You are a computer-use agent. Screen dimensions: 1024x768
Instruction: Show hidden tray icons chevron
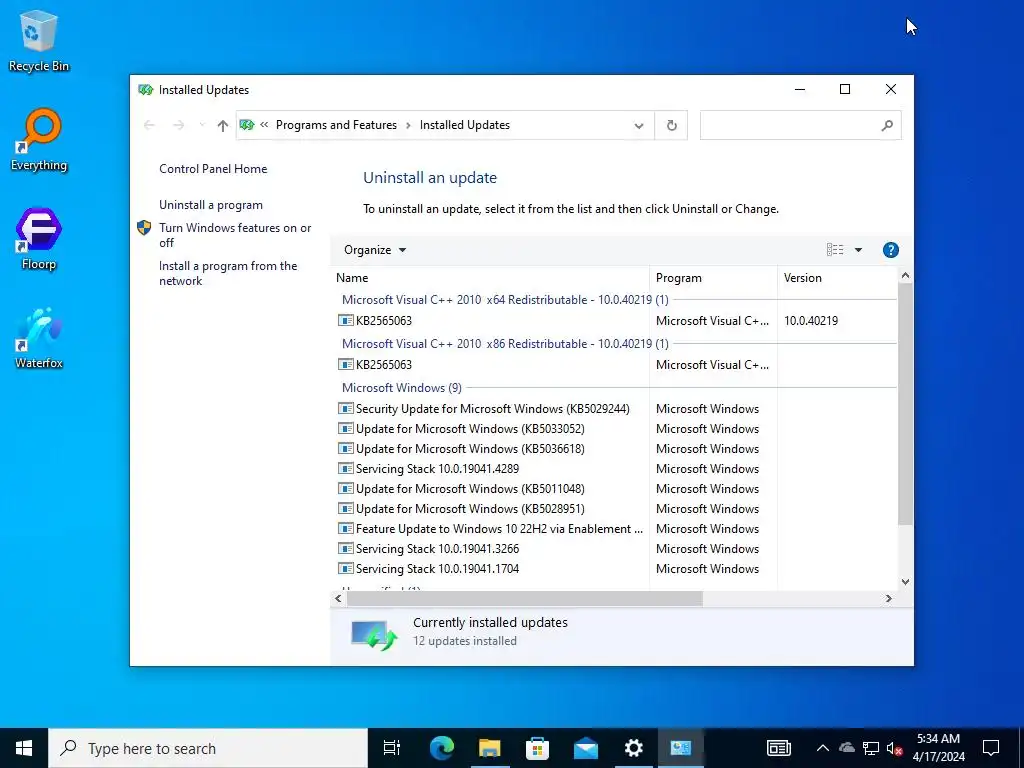(823, 748)
